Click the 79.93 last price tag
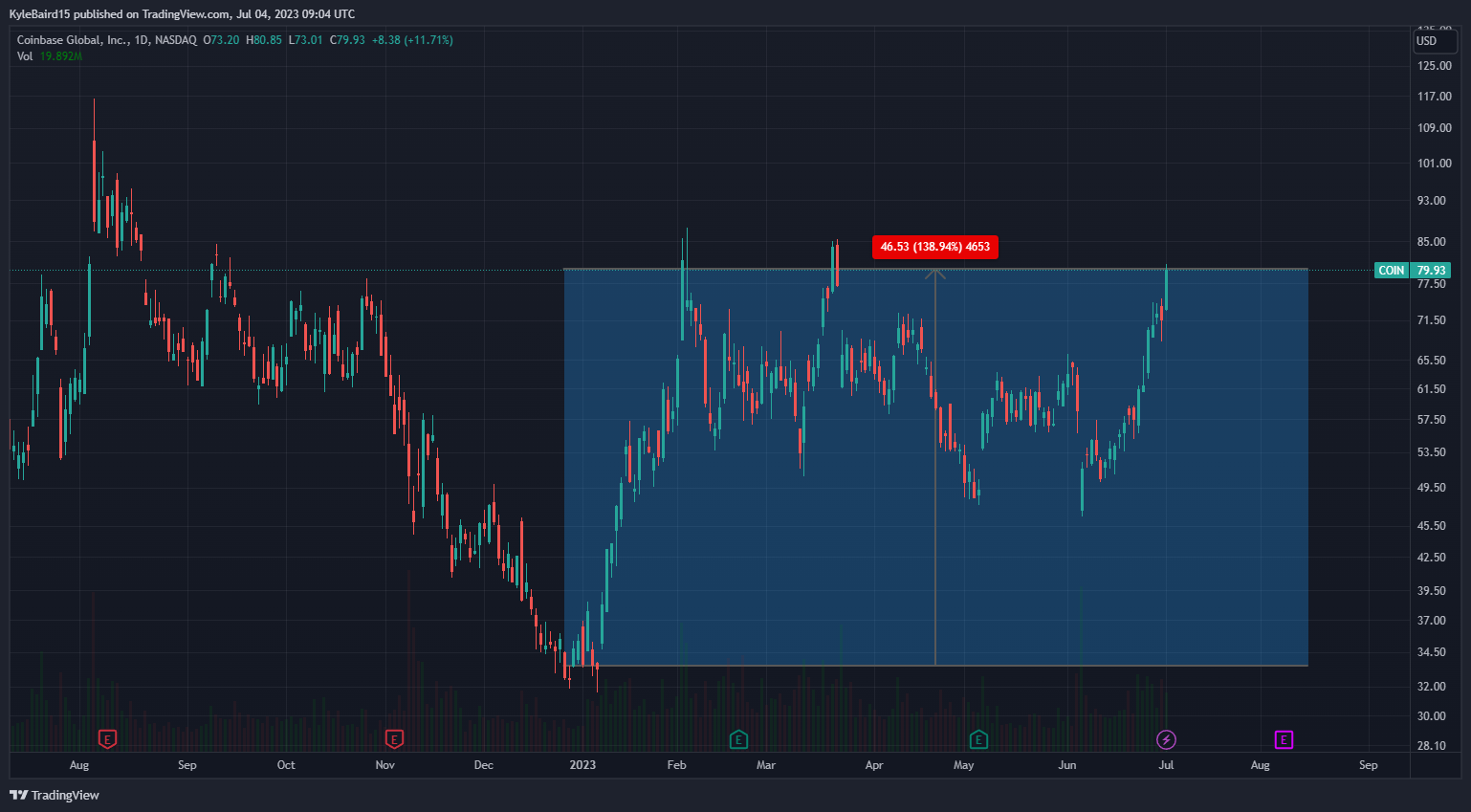Image resolution: width=1471 pixels, height=812 pixels. (x=1431, y=271)
